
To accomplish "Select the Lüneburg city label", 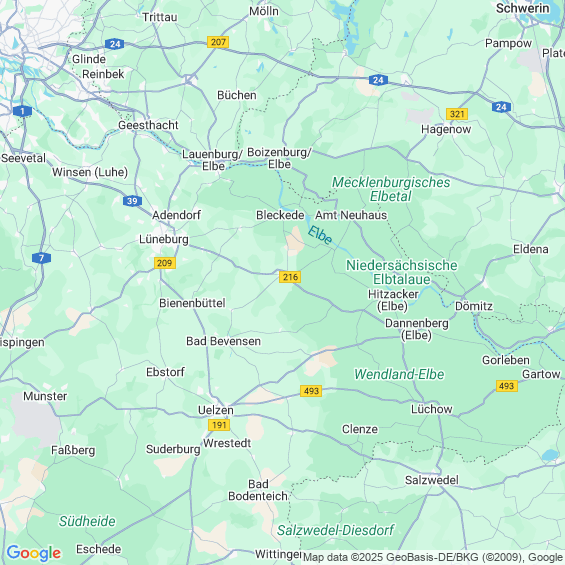I will click(x=164, y=239).
